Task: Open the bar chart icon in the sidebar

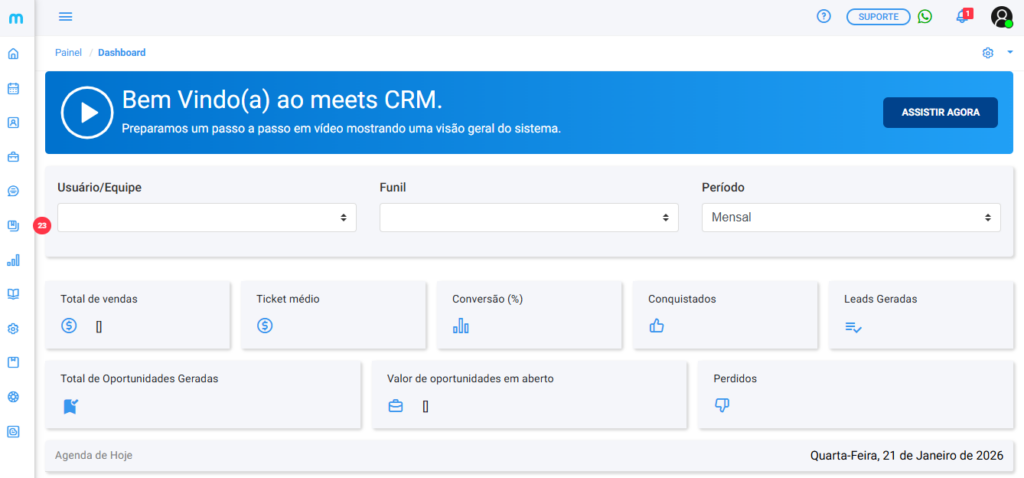Action: 13,260
